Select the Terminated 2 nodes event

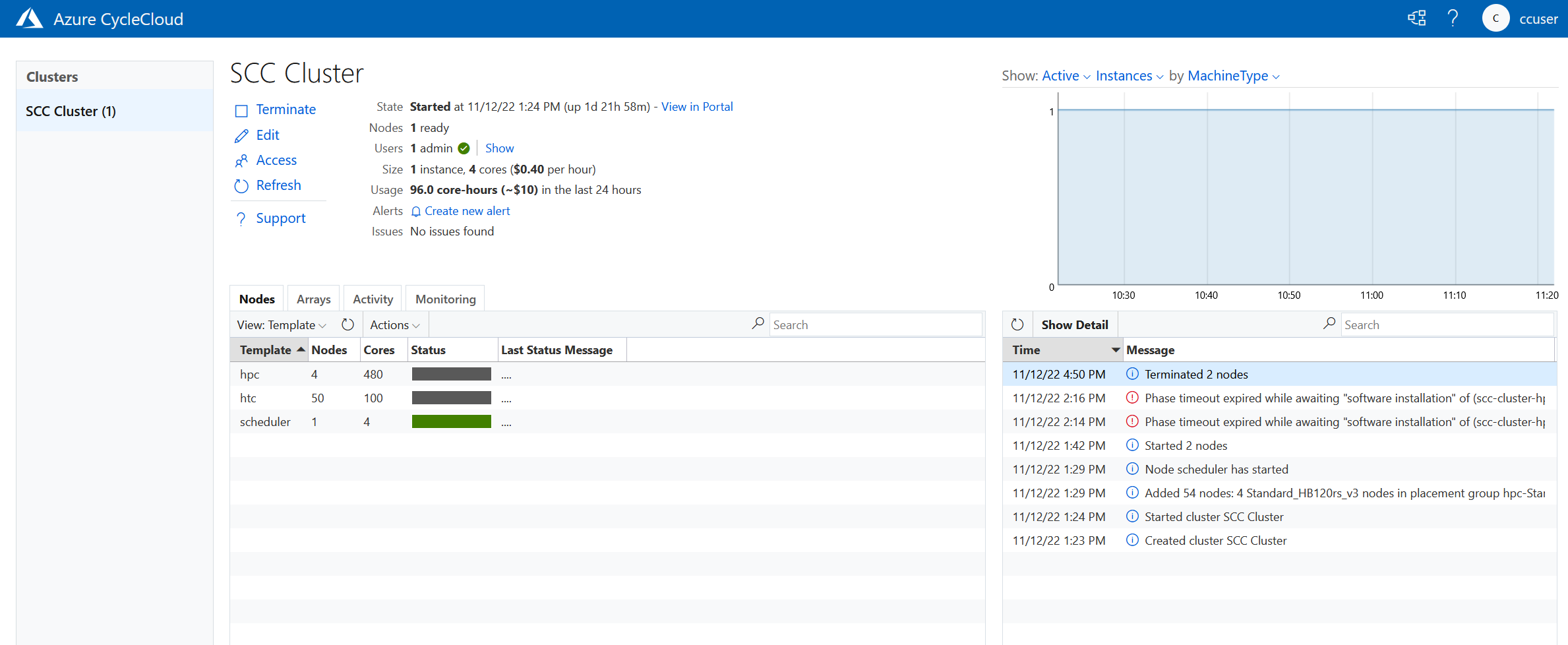tap(1280, 374)
